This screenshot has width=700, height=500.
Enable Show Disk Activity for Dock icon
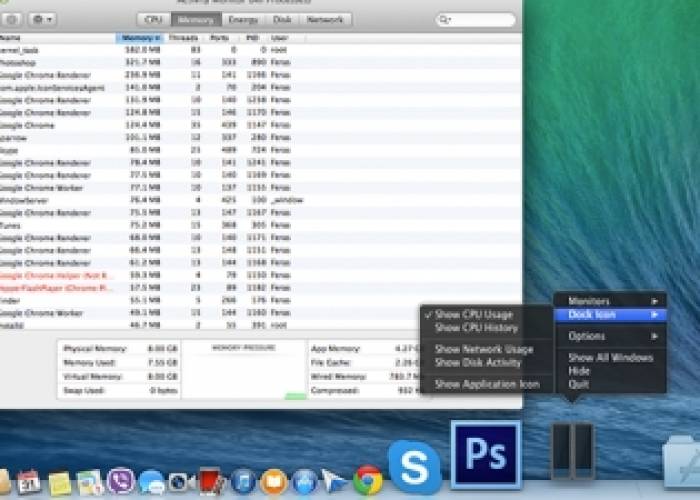[478, 362]
